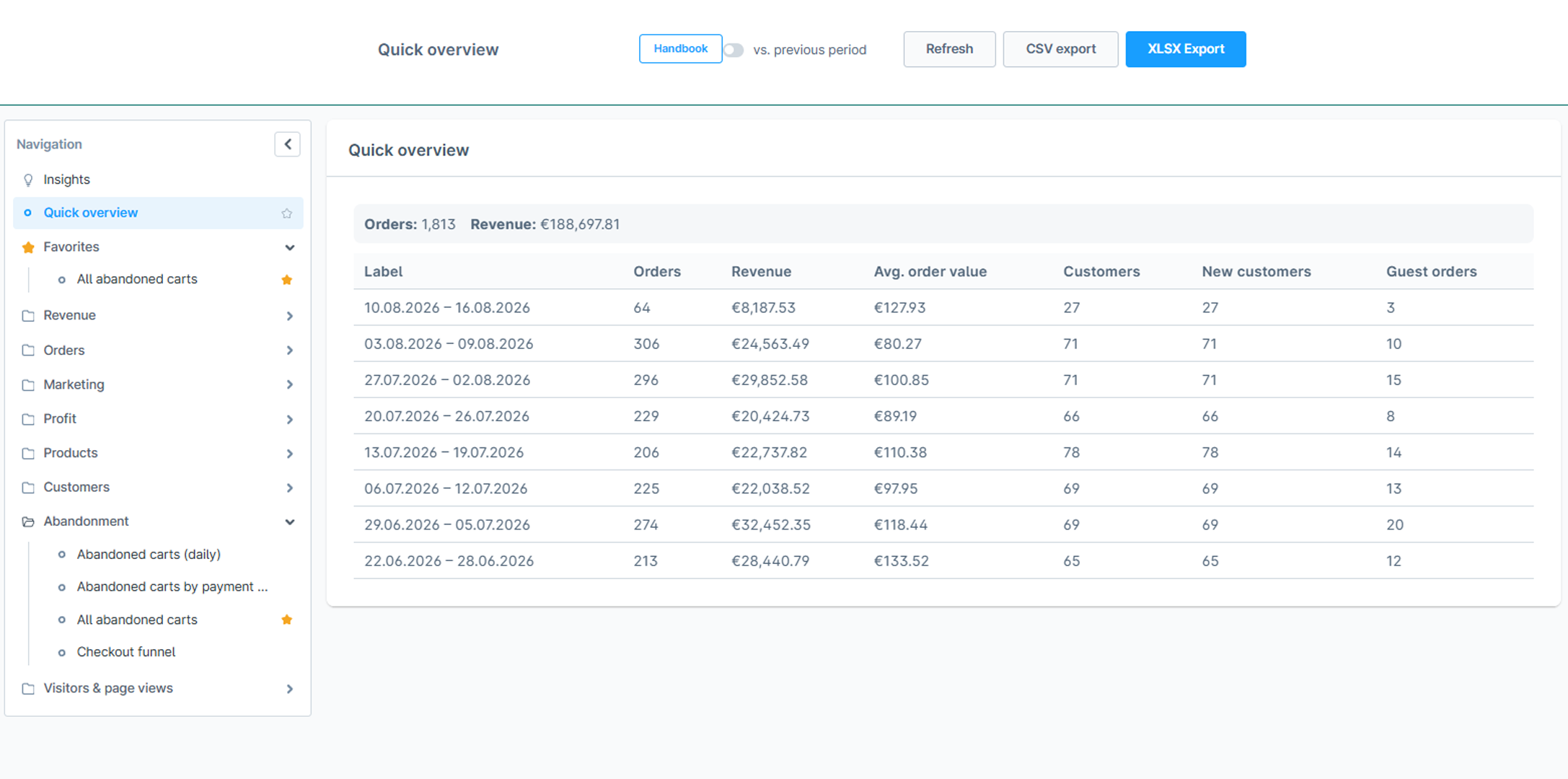This screenshot has width=1568, height=779.
Task: Expand the Marketing section chevron
Action: pyautogui.click(x=289, y=384)
